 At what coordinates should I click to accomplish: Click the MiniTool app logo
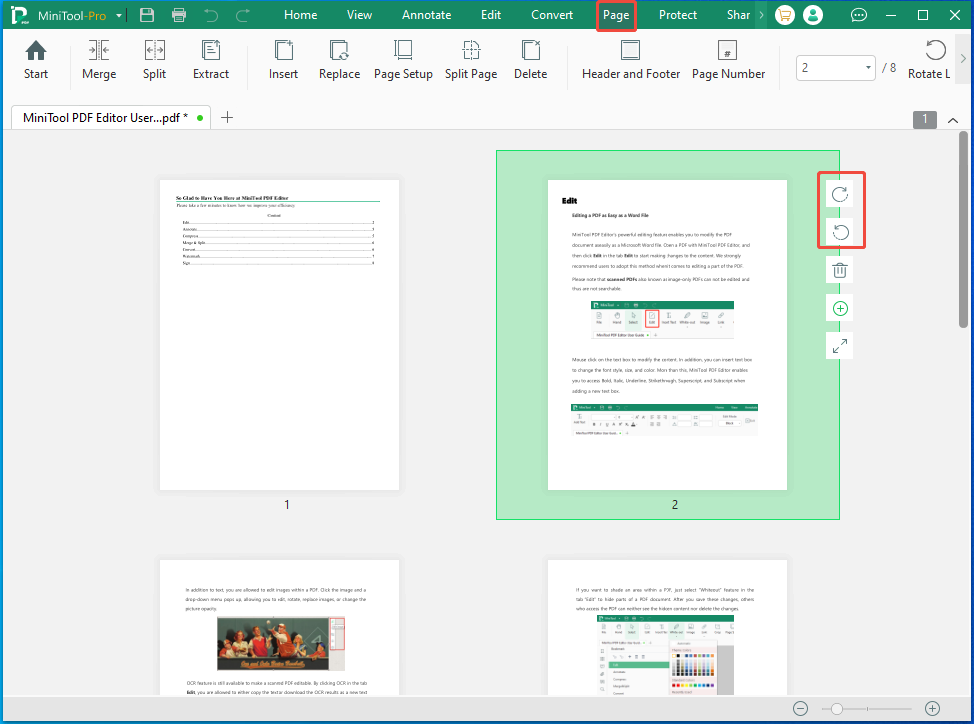19,16
